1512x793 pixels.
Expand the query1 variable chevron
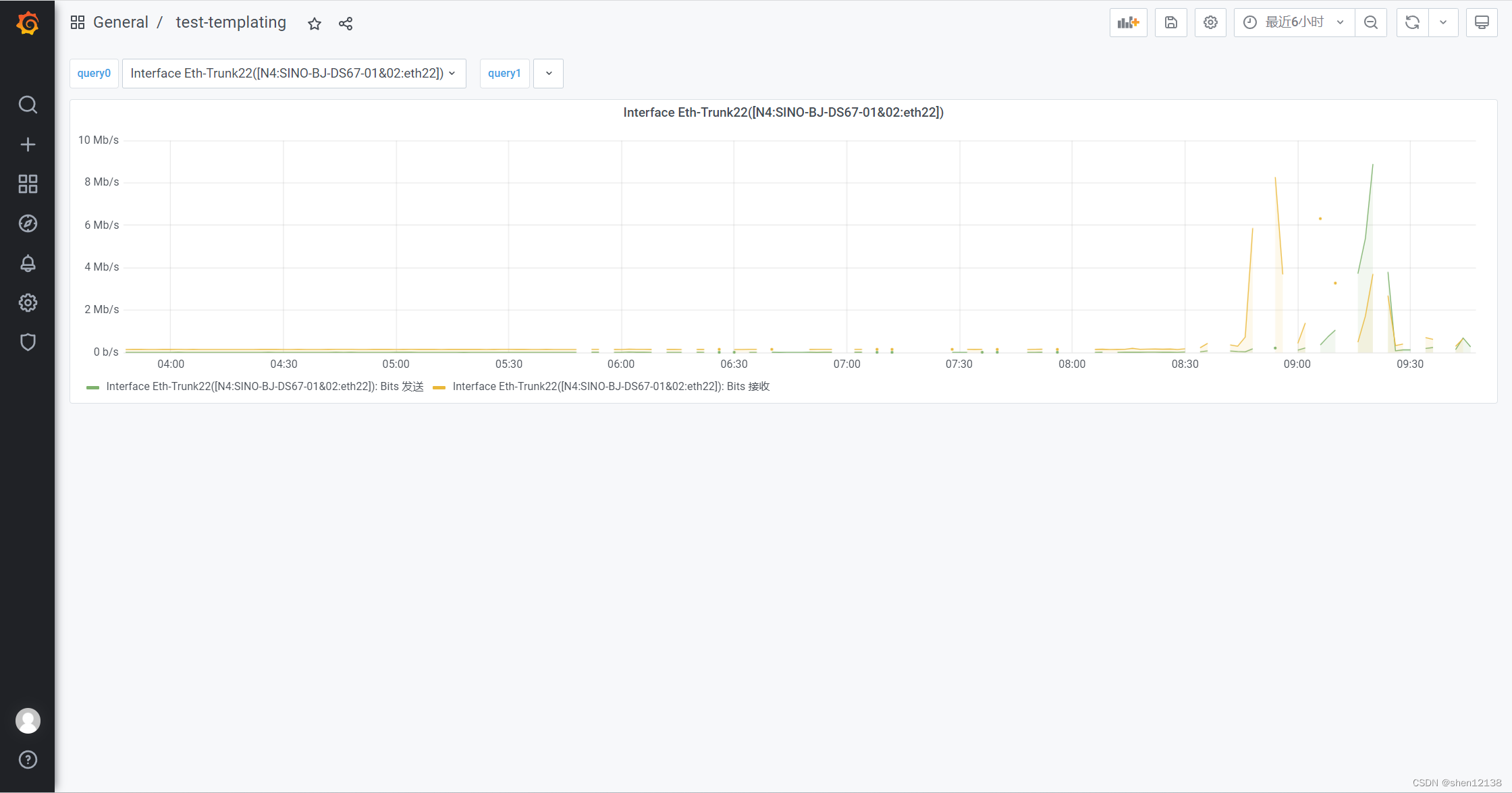coord(548,73)
